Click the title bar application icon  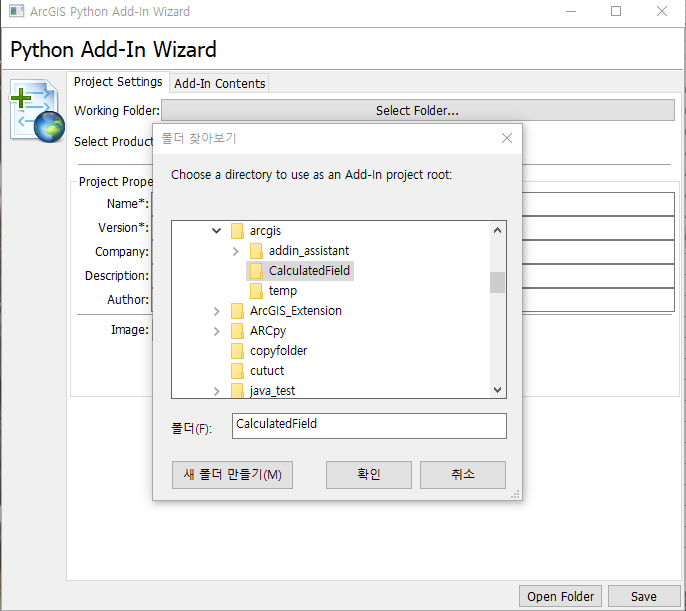coord(17,11)
